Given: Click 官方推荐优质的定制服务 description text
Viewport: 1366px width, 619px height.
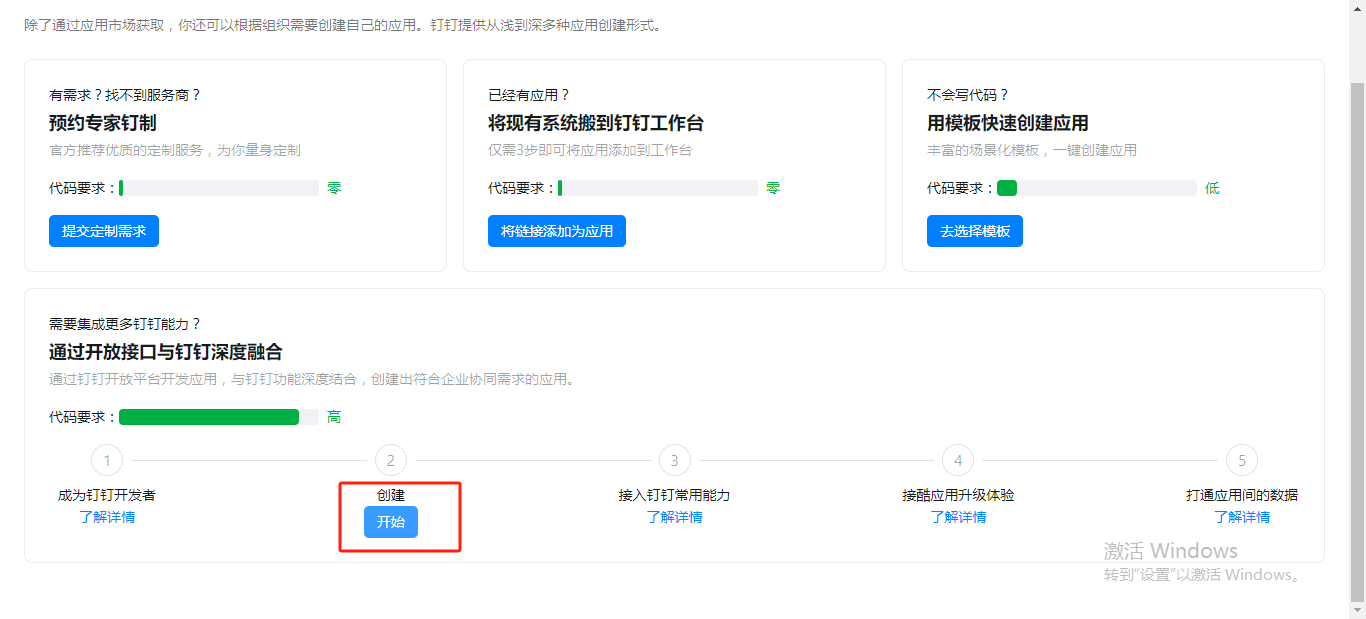Looking at the screenshot, I should coord(175,150).
